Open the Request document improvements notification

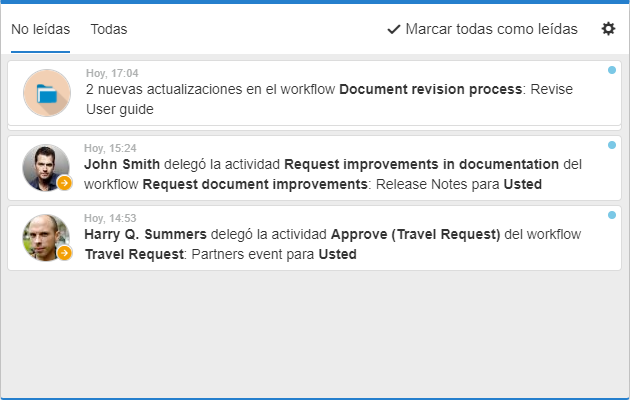315,168
